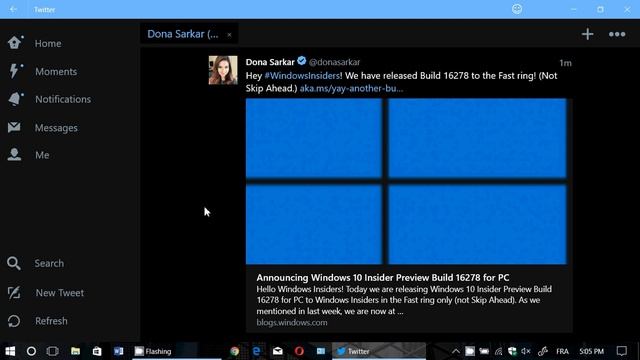
Task: Select Home label in sidebar
Action: [48, 43]
